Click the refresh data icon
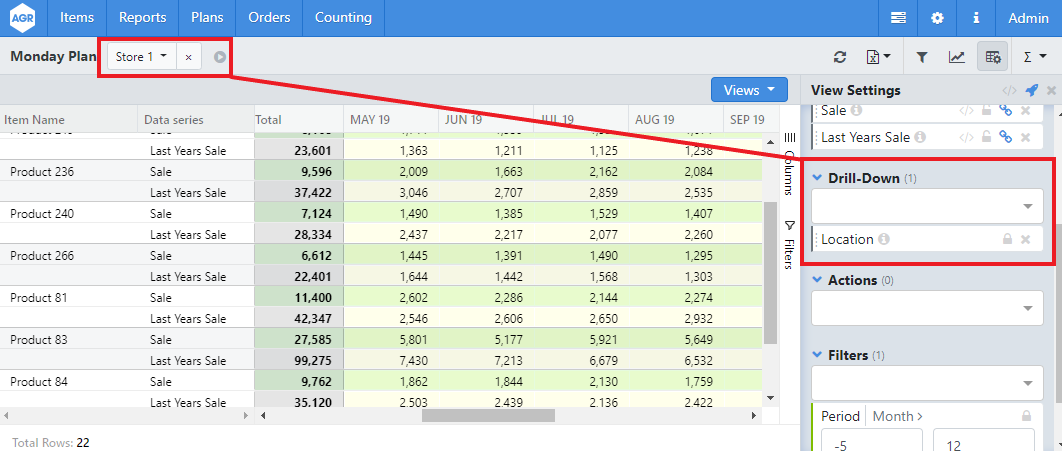 (x=840, y=58)
